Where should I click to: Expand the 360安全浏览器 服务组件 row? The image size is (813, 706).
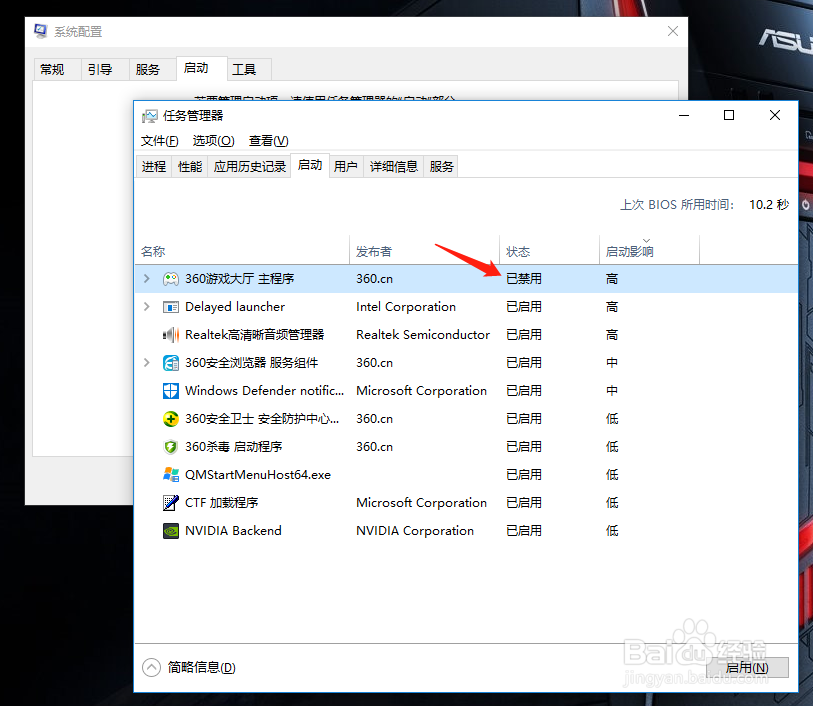[147, 363]
